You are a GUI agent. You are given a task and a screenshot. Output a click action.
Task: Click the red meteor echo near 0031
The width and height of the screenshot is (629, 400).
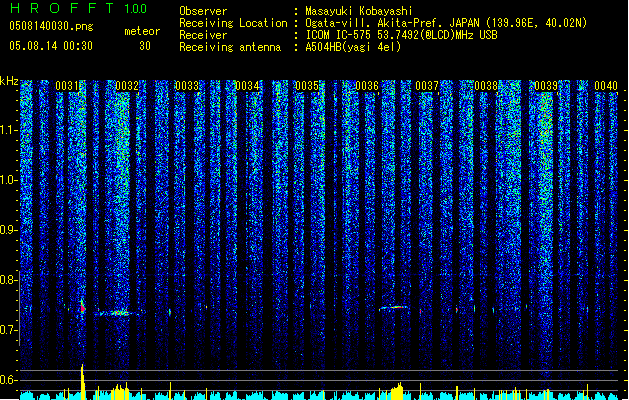point(83,308)
